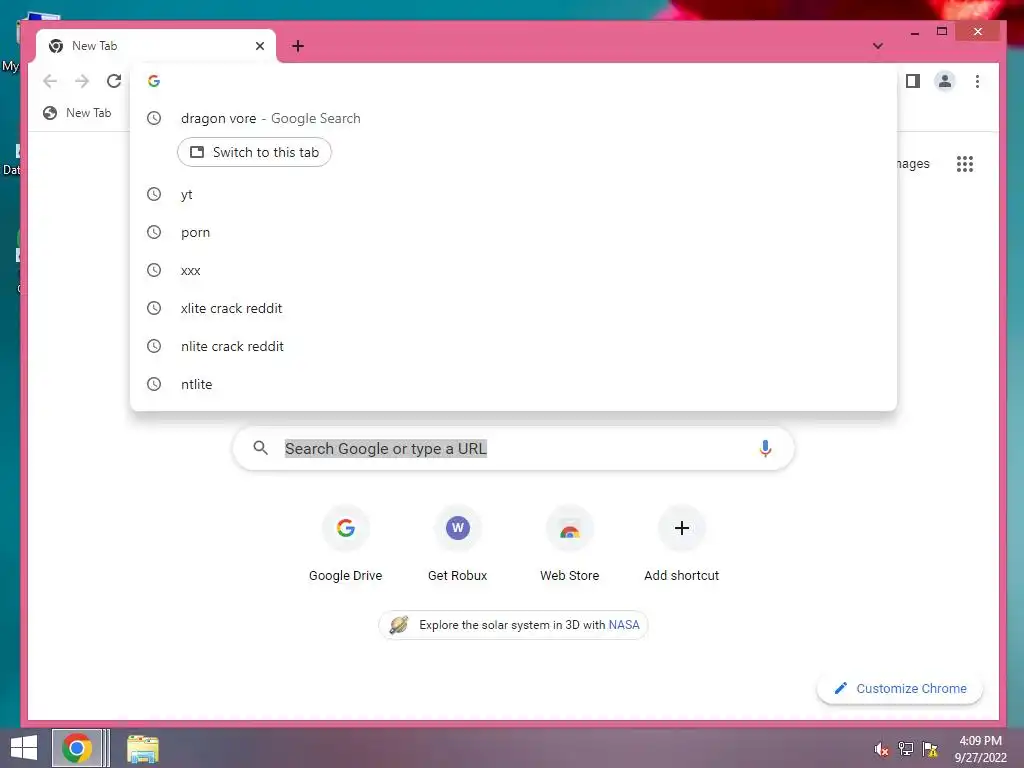Open File Explorer from taskbar
Viewport: 1024px width, 768px height.
142,748
